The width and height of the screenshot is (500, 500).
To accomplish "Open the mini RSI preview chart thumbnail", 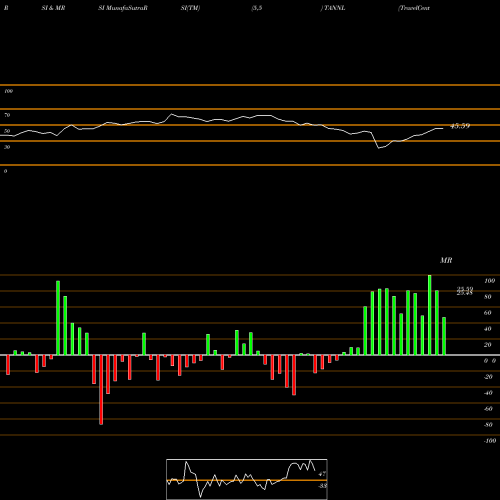I will [247, 479].
